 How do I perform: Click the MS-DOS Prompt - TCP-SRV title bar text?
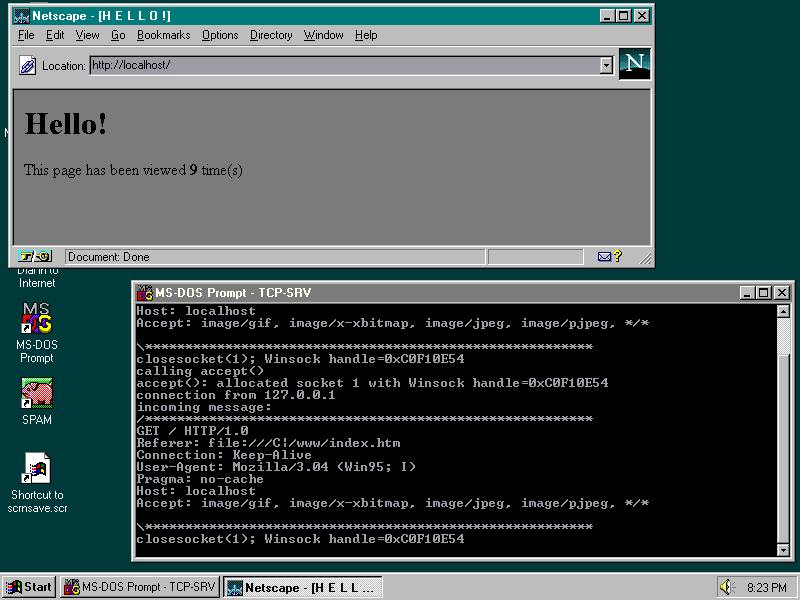(233, 293)
